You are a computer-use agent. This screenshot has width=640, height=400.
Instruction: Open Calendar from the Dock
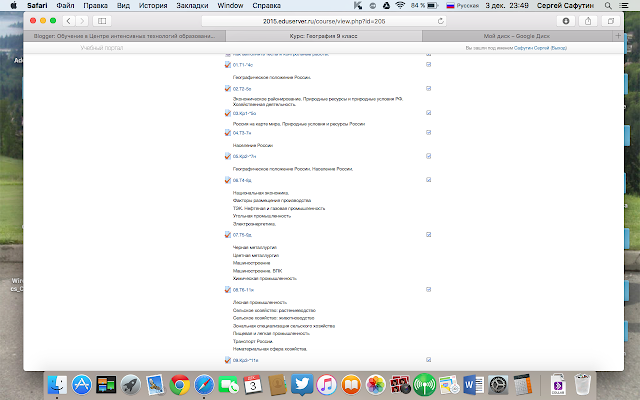pyautogui.click(x=253, y=384)
